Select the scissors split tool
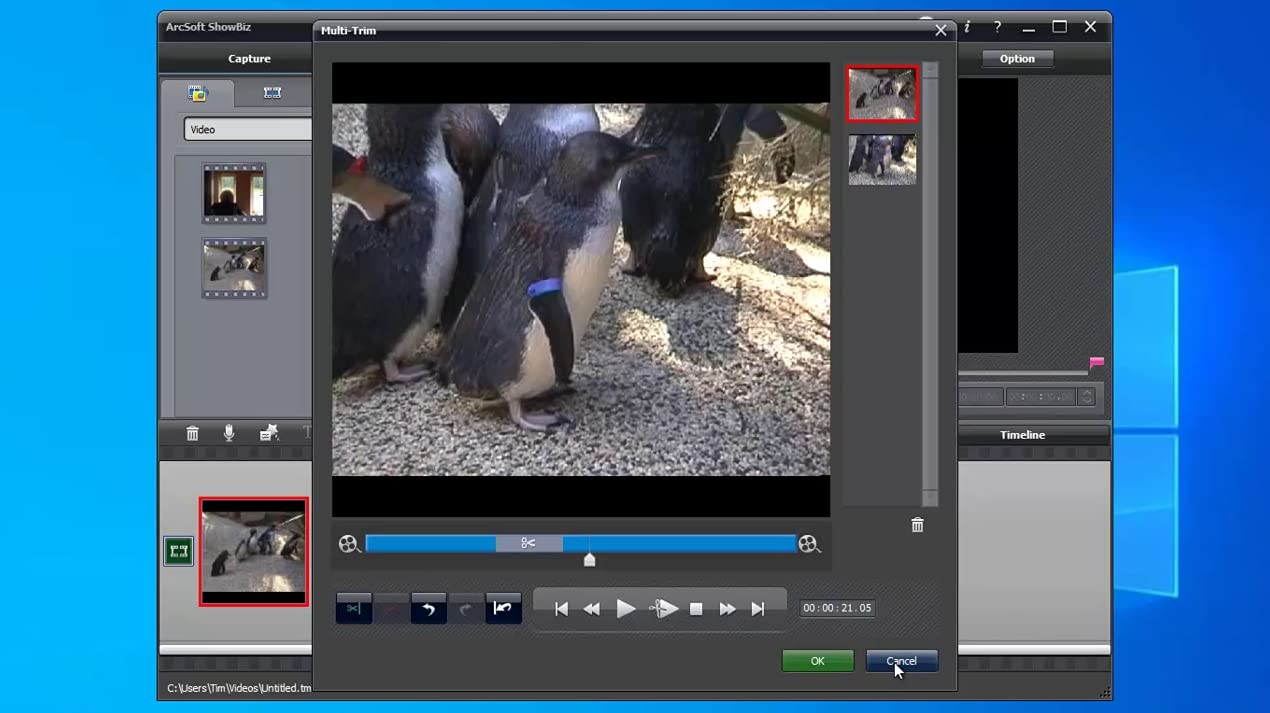 point(353,608)
